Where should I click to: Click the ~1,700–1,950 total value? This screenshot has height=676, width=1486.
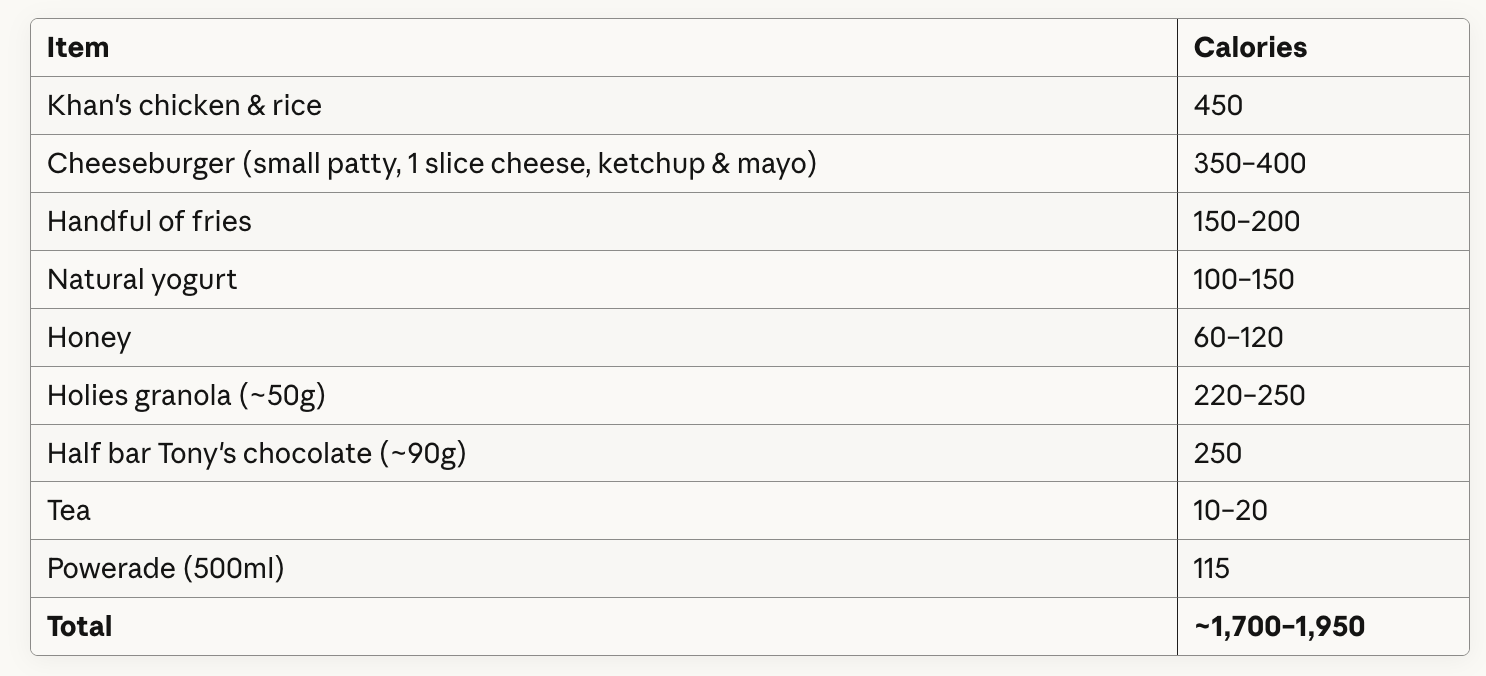coord(1279,627)
